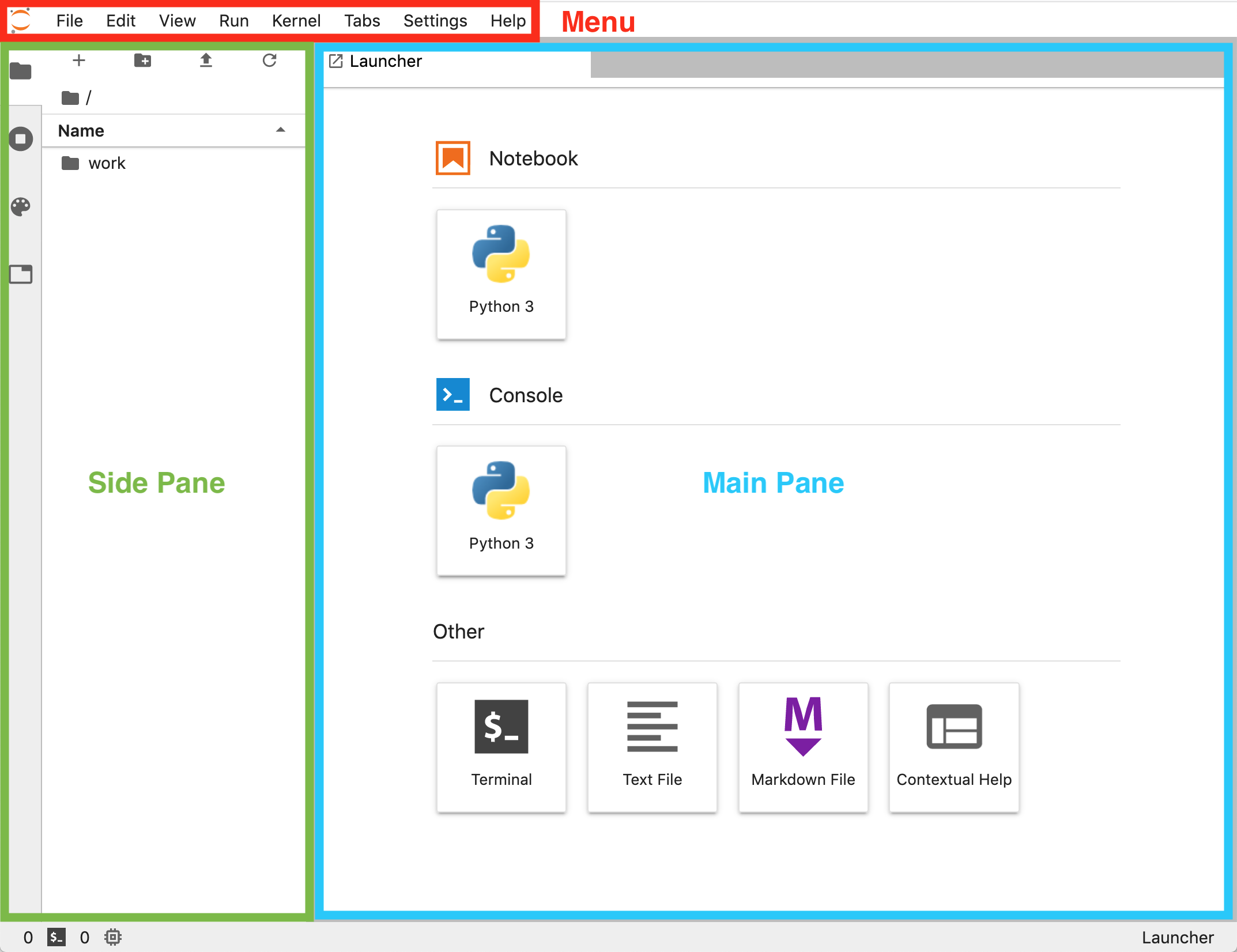Open the View menu
The image size is (1237, 952).
pyautogui.click(x=177, y=21)
